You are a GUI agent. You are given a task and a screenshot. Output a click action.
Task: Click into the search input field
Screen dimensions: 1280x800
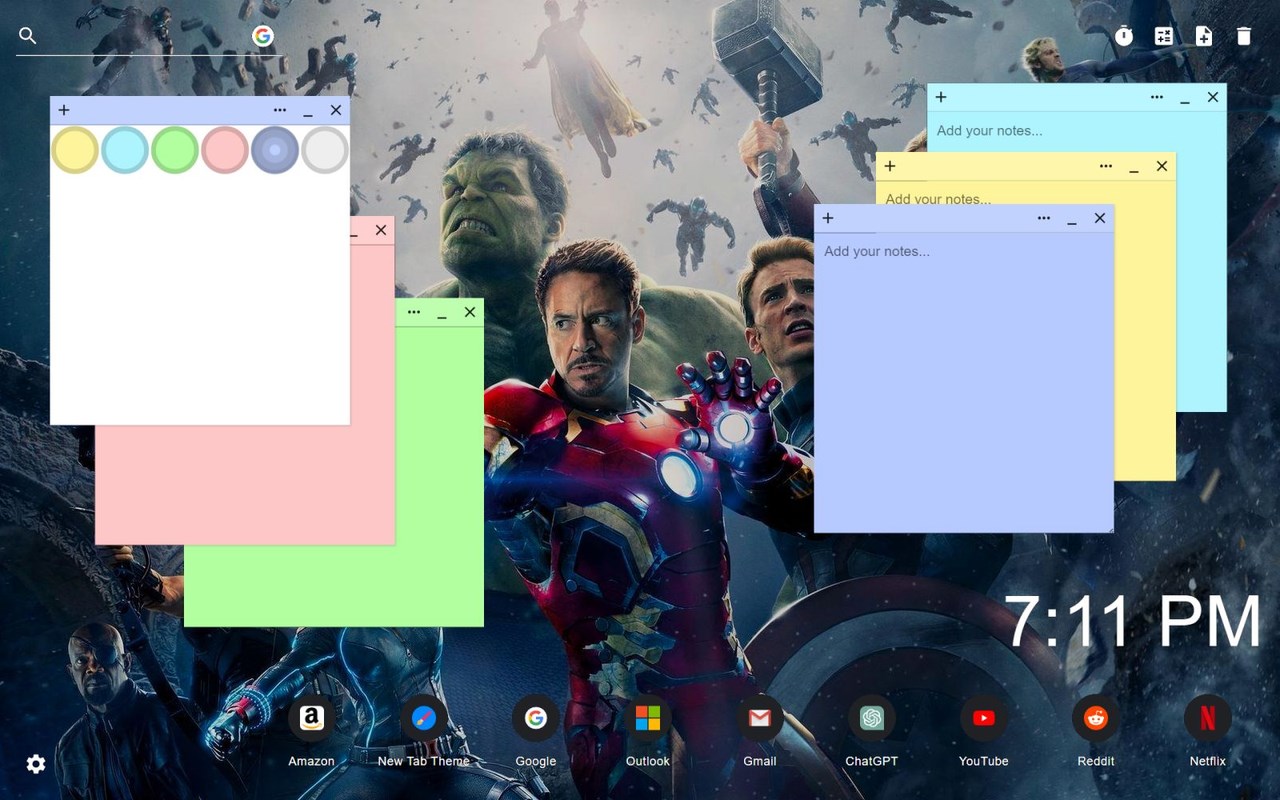pos(145,36)
